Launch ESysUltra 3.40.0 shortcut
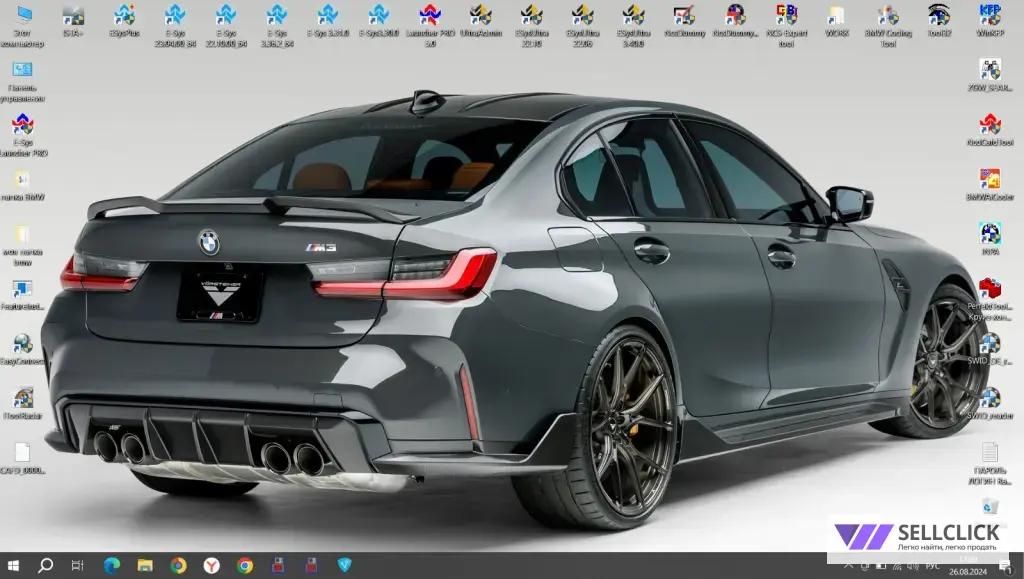1024x579 pixels. point(633,25)
